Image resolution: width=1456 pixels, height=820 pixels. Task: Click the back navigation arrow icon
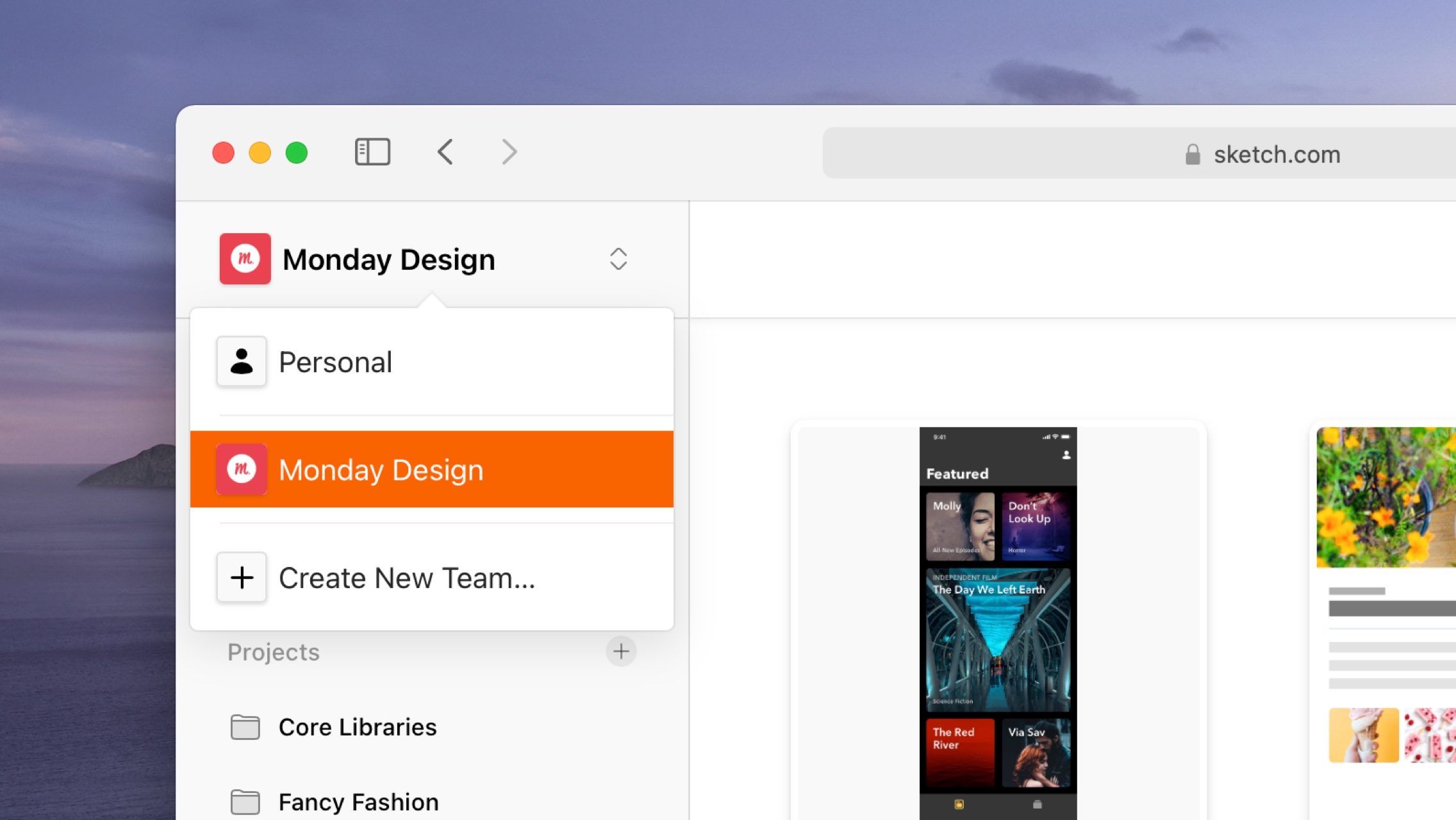[x=444, y=152]
